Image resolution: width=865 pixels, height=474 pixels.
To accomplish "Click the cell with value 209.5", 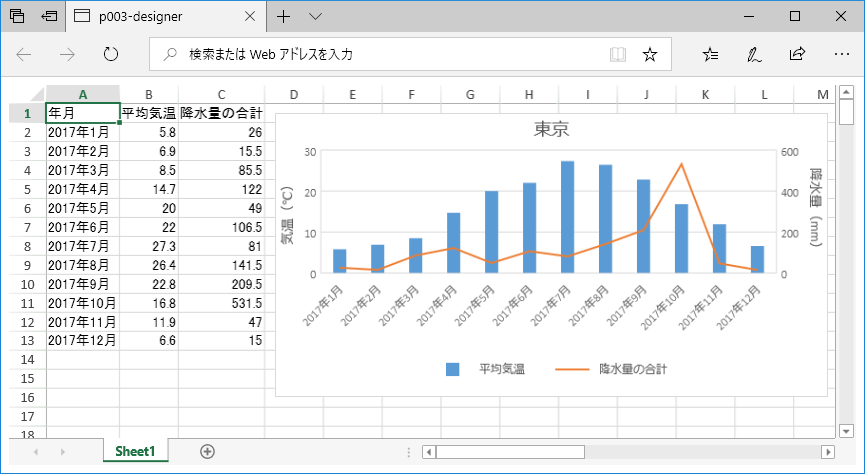I will tap(221, 284).
